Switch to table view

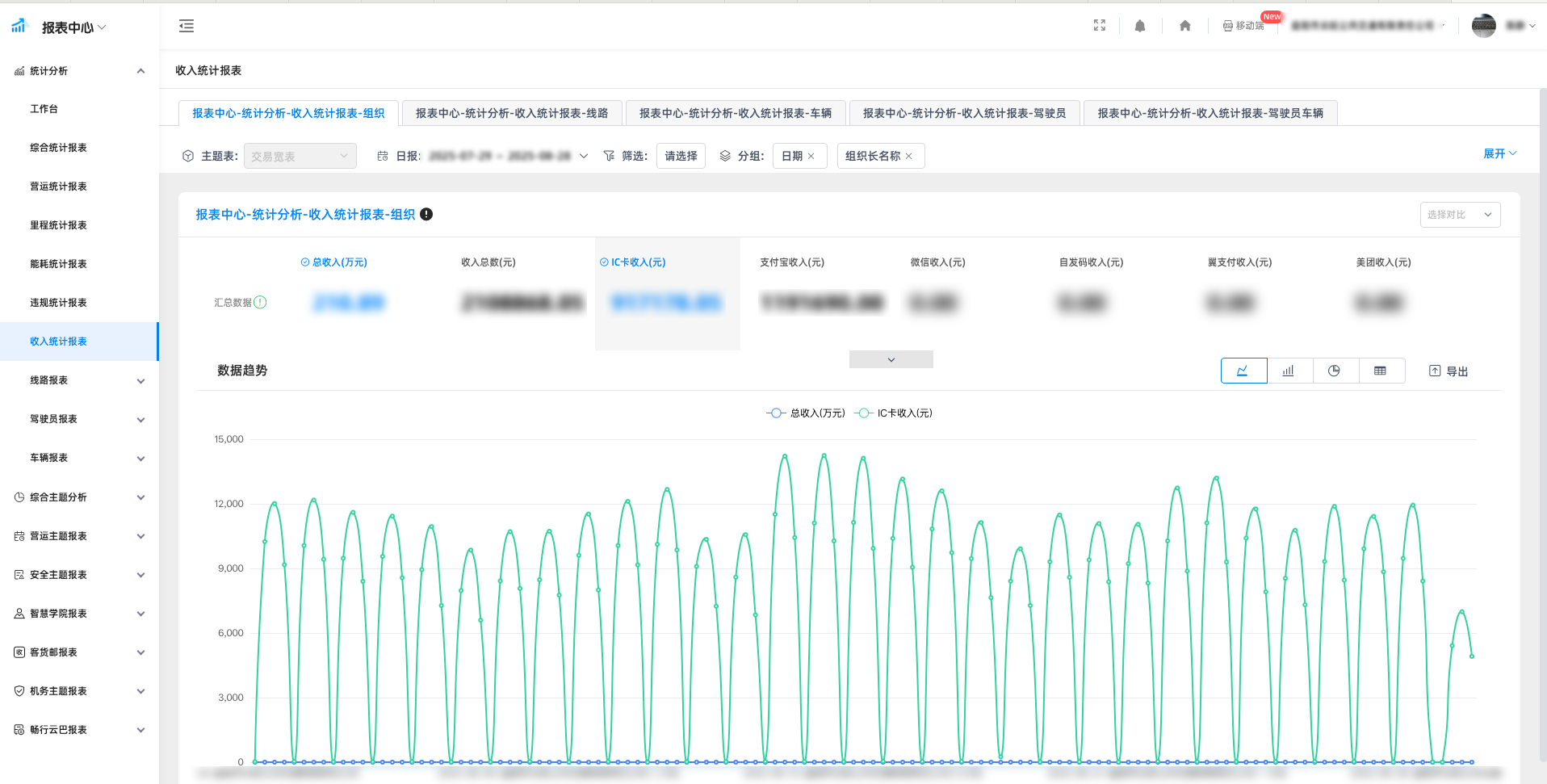(1381, 371)
